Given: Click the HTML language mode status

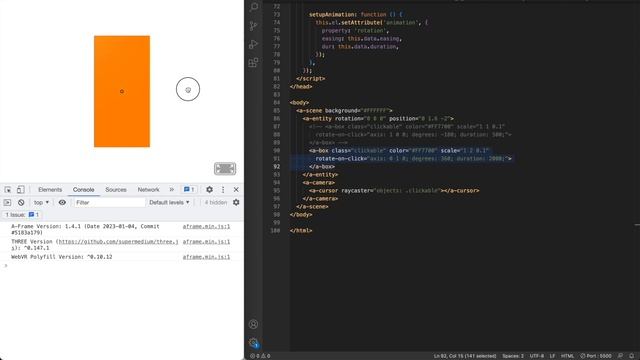Looking at the screenshot, I should (567, 356).
